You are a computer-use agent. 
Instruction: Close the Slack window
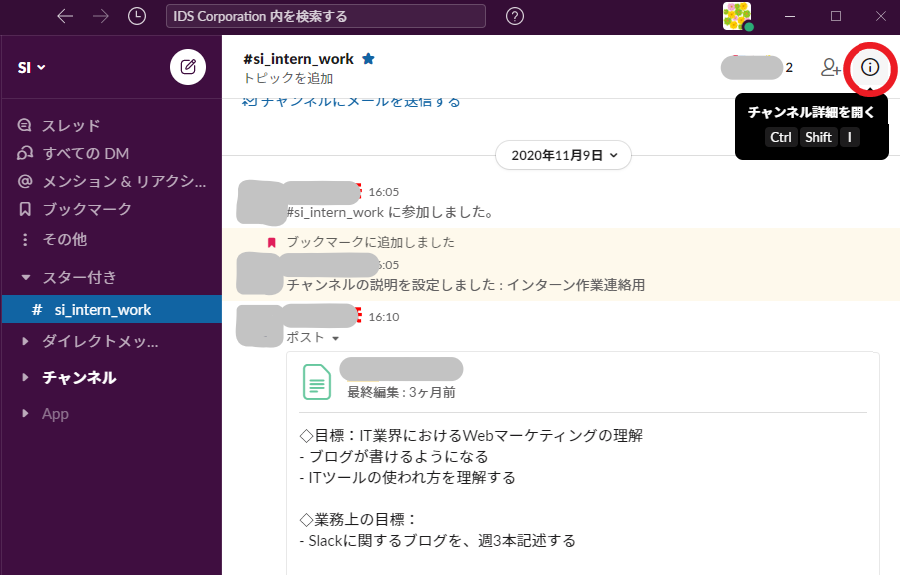coord(880,16)
